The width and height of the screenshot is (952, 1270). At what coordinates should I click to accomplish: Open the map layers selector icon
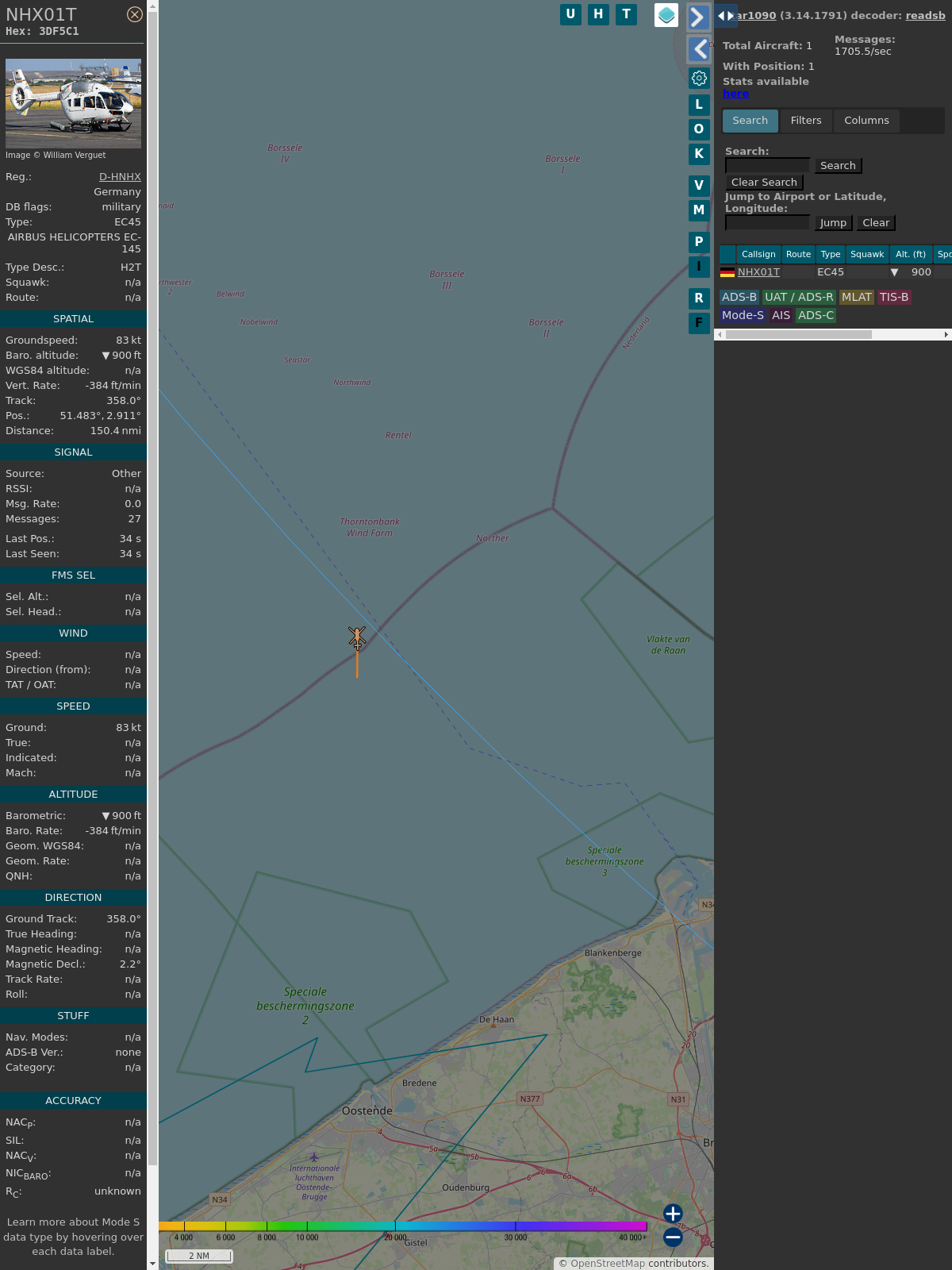666,15
